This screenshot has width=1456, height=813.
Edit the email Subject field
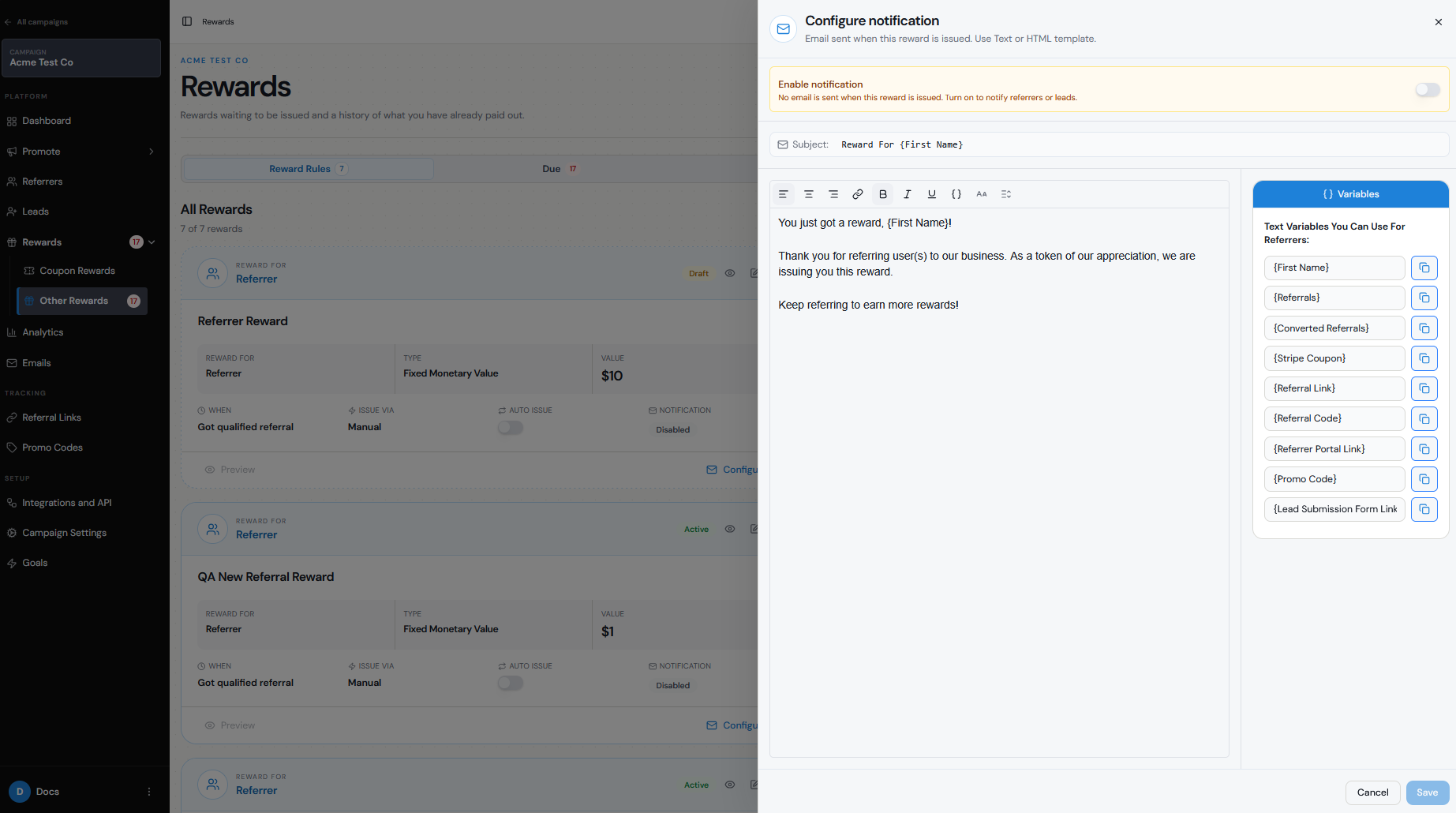tap(1109, 144)
